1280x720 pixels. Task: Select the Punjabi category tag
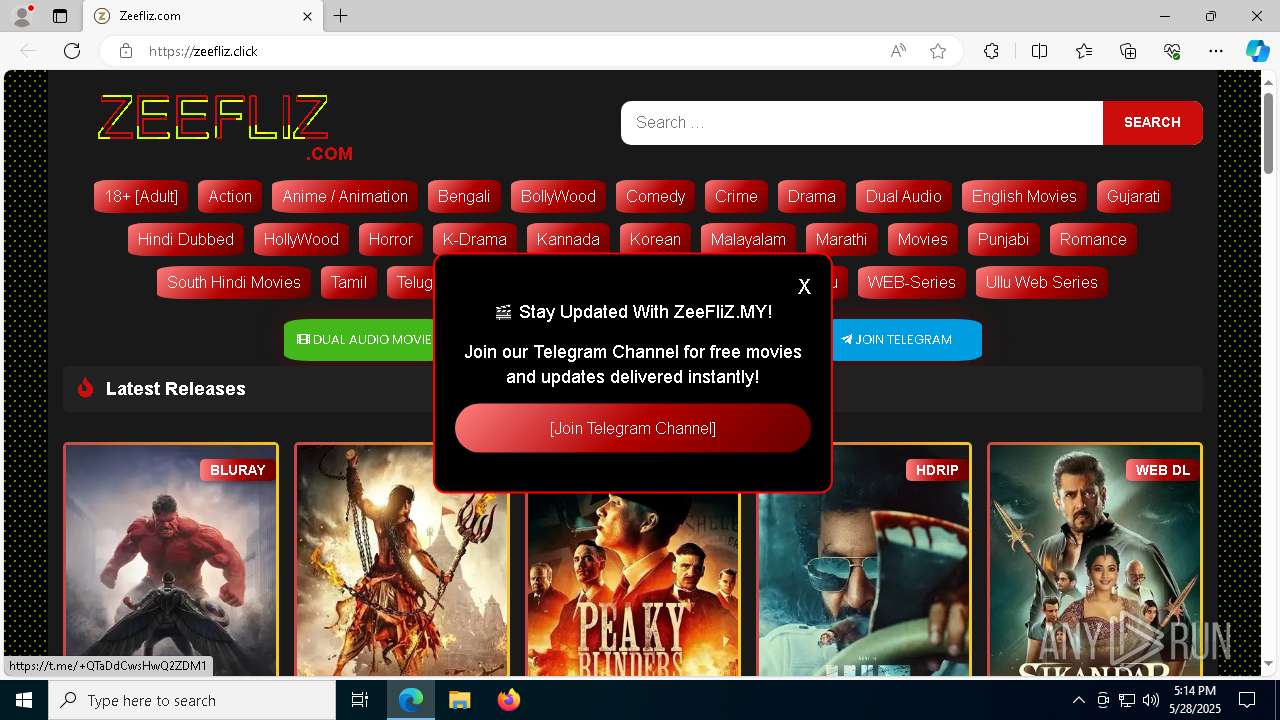[x=1003, y=239]
